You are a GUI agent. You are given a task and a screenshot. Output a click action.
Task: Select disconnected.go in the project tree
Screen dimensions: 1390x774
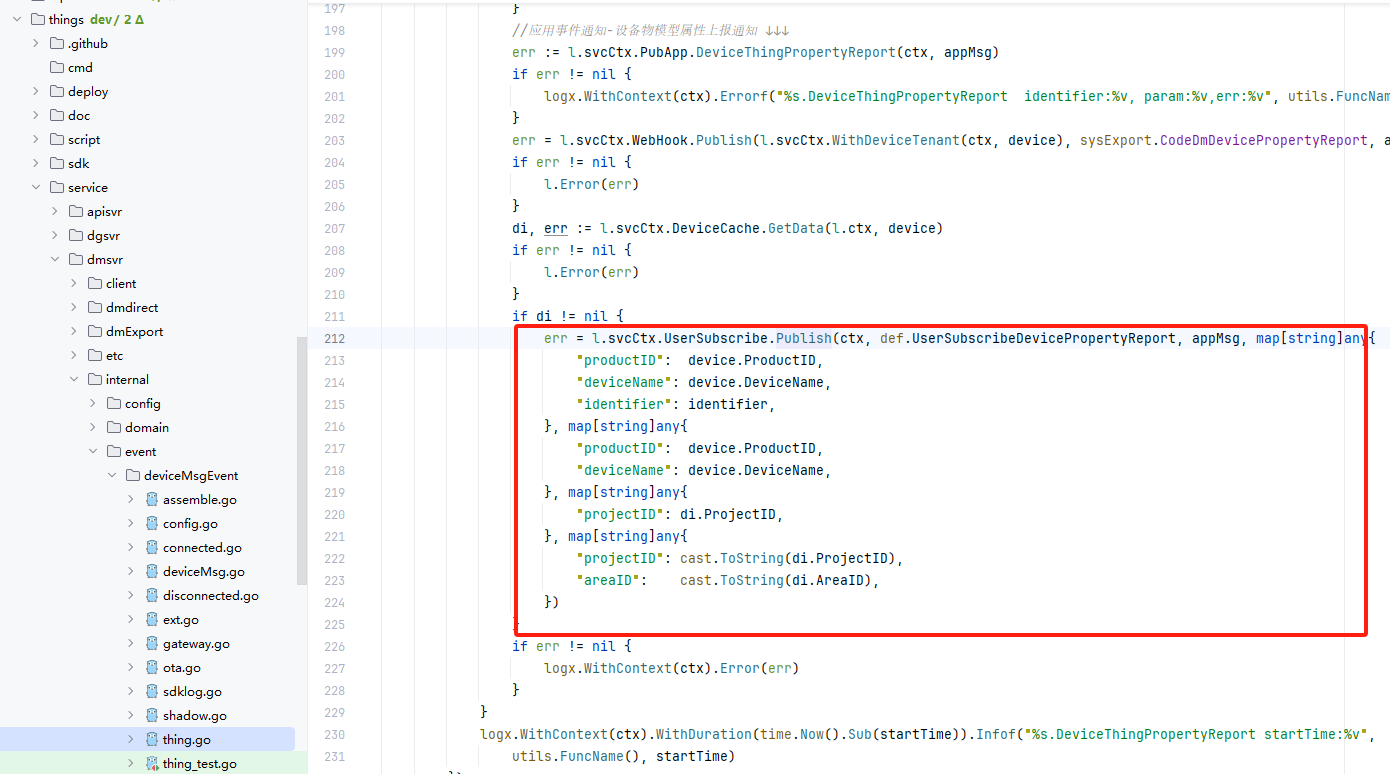click(x=210, y=595)
